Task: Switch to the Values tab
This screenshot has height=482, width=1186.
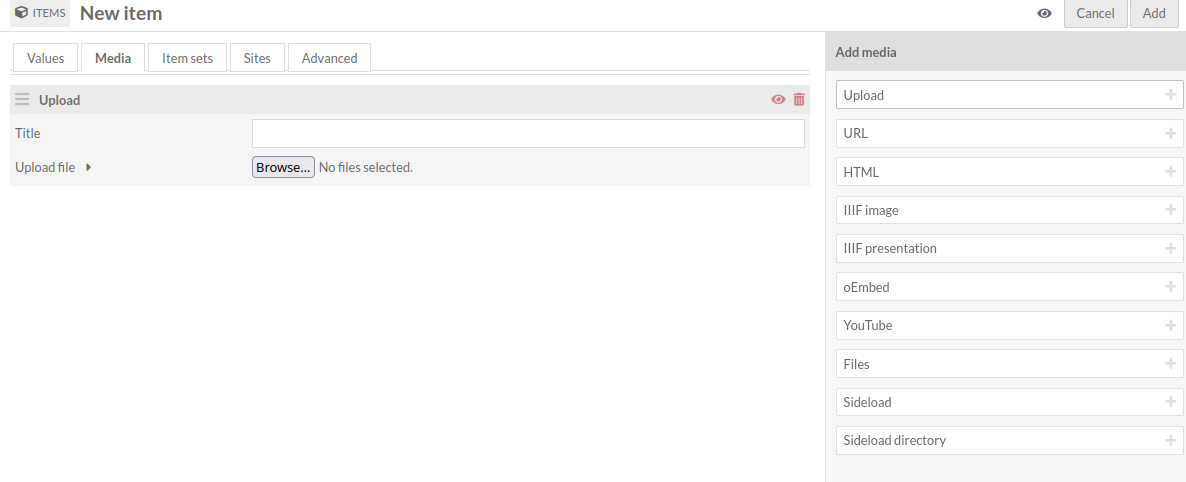Action: tap(45, 58)
